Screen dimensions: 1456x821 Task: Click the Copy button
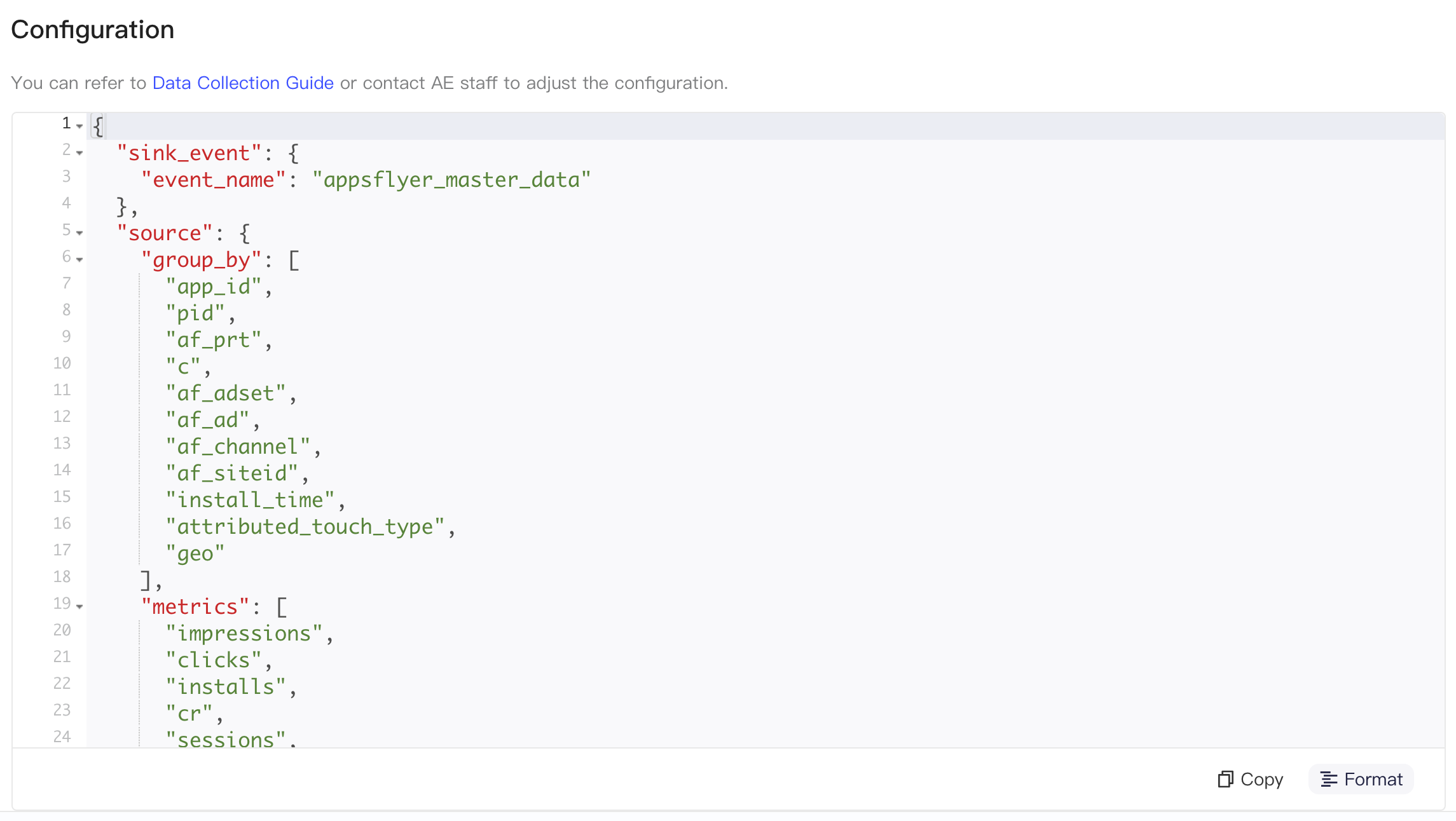pos(1251,779)
